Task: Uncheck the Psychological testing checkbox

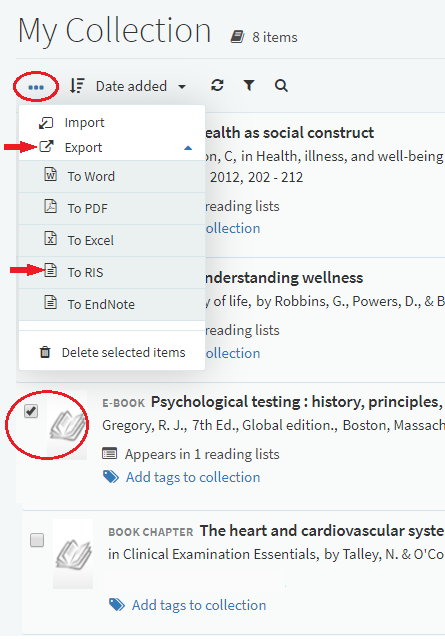Action: click(31, 411)
